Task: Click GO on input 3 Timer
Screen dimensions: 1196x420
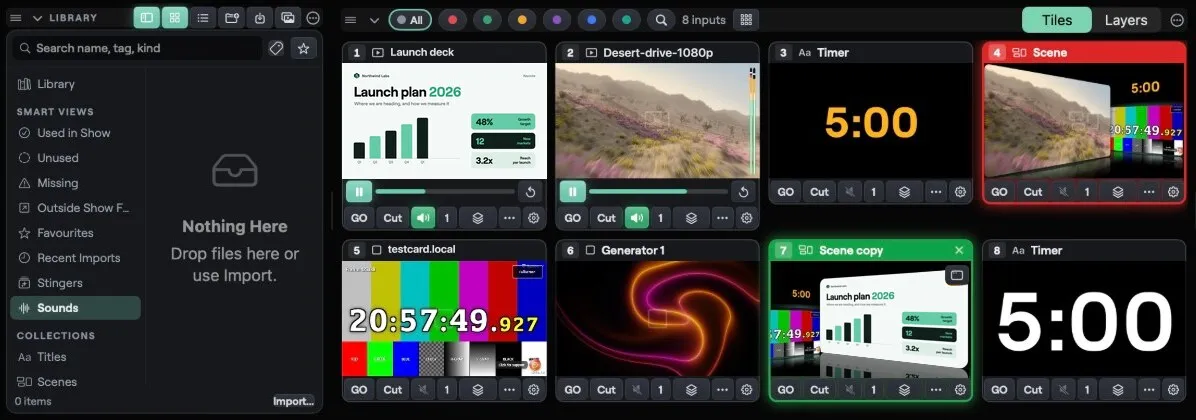Action: (786, 192)
